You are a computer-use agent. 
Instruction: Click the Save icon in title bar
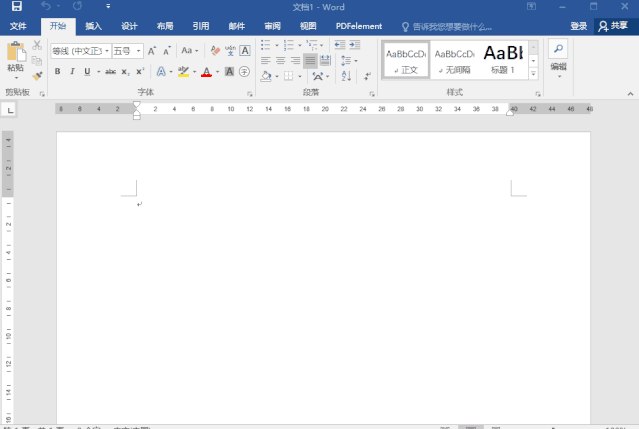[17, 7]
